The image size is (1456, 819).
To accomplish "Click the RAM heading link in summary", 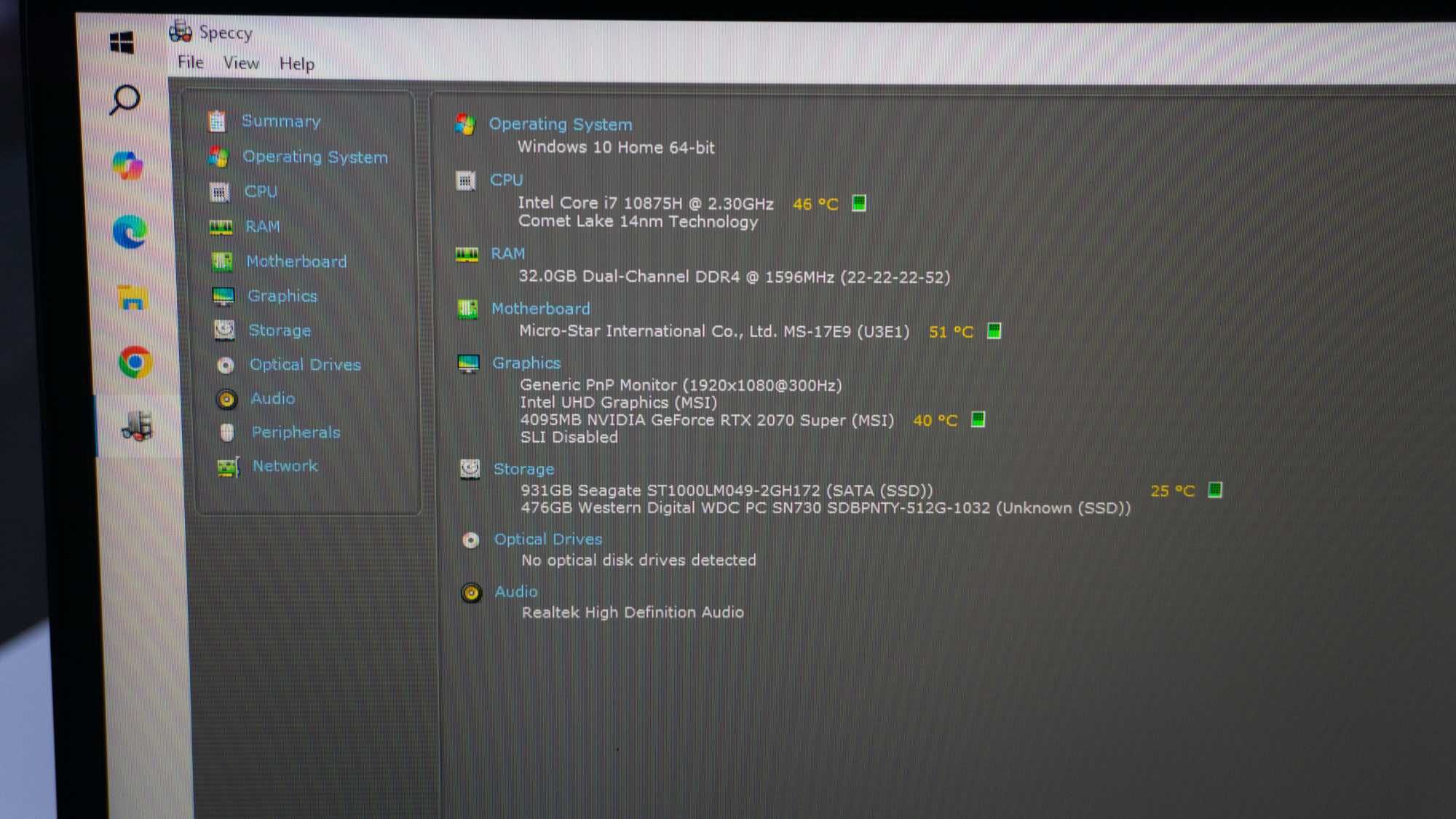I will (507, 253).
